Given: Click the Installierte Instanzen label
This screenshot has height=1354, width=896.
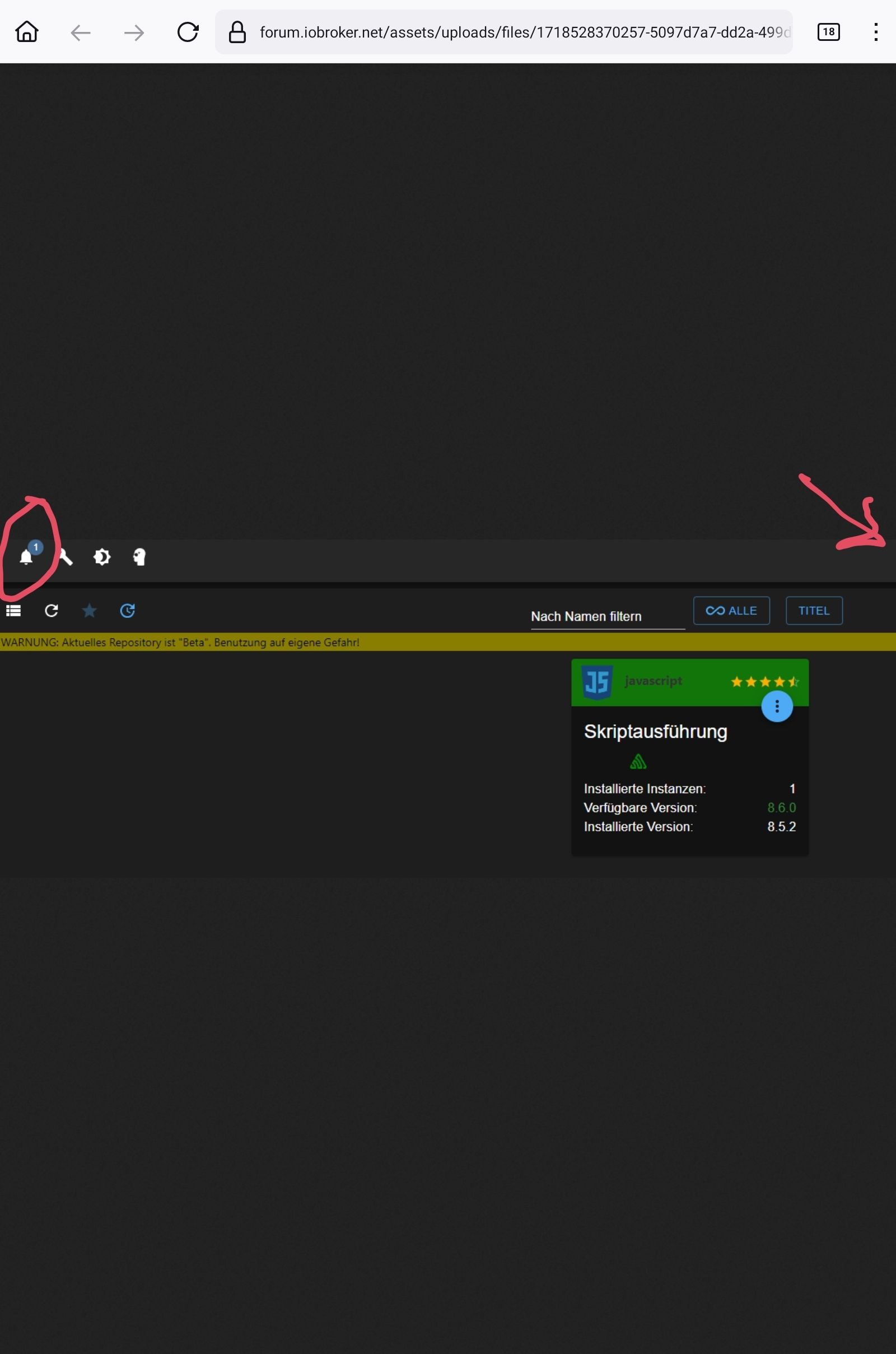Looking at the screenshot, I should [645, 789].
